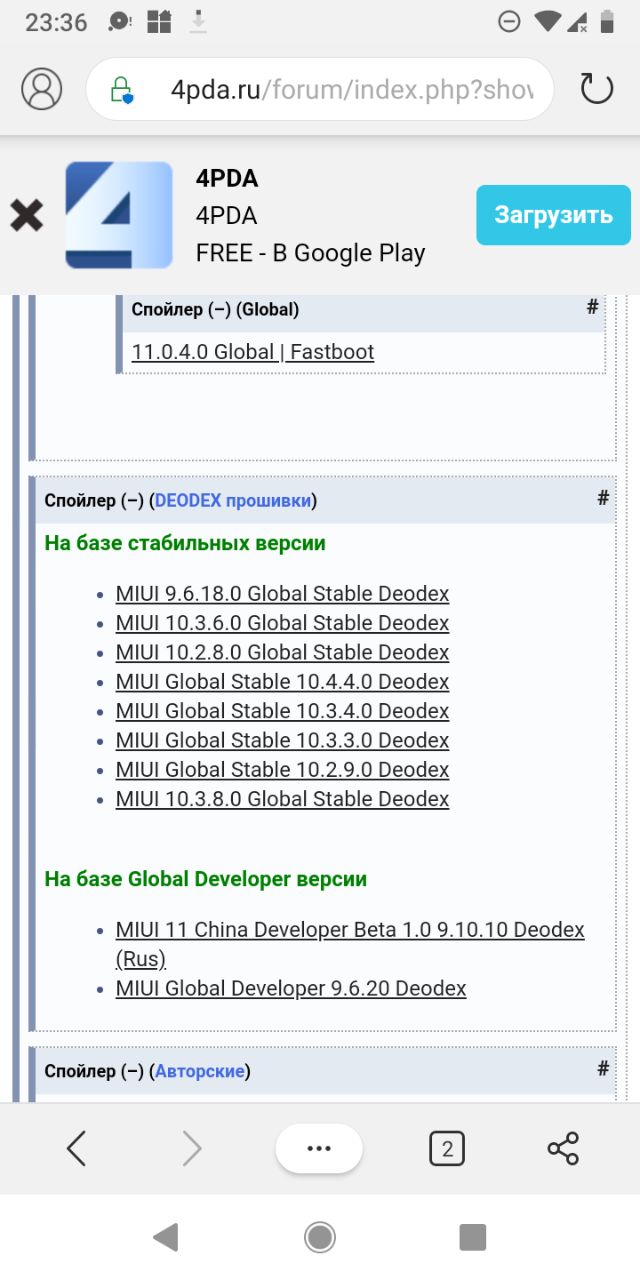The width and height of the screenshot is (640, 1280).
Task: Tap the Android home navigation button
Action: (320, 1237)
